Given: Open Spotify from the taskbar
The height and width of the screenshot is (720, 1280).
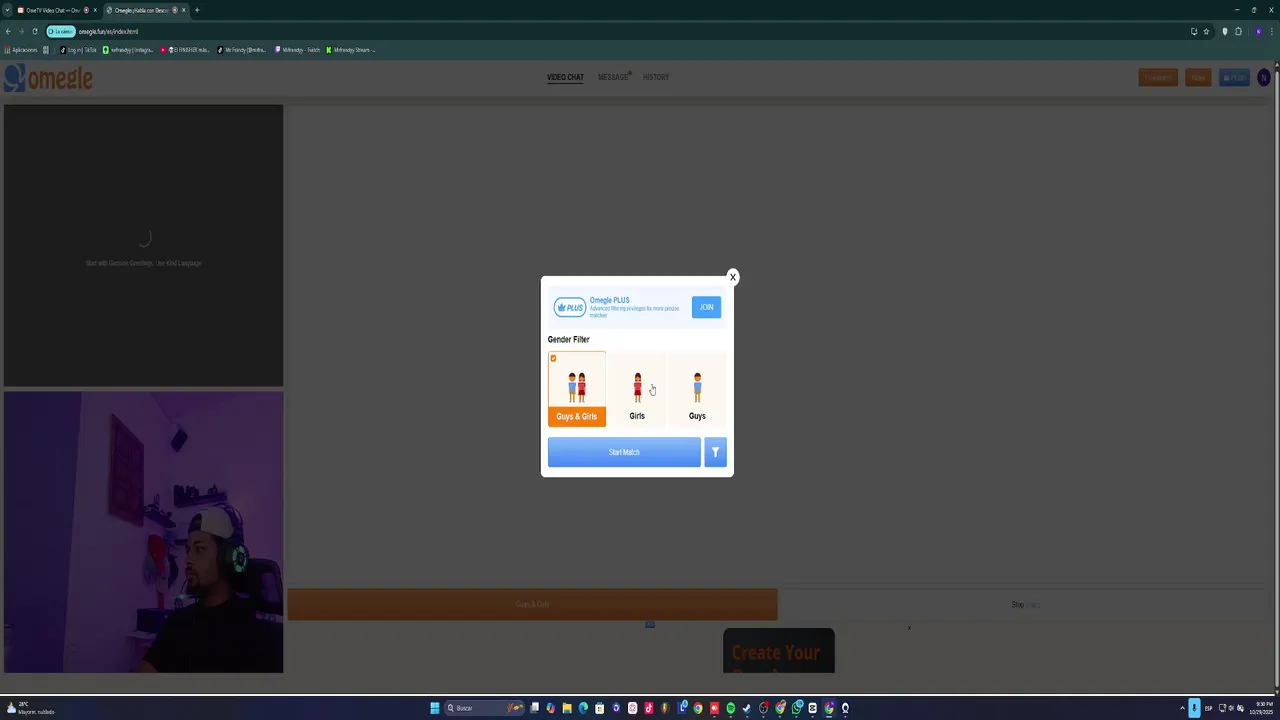Looking at the screenshot, I should [x=731, y=708].
